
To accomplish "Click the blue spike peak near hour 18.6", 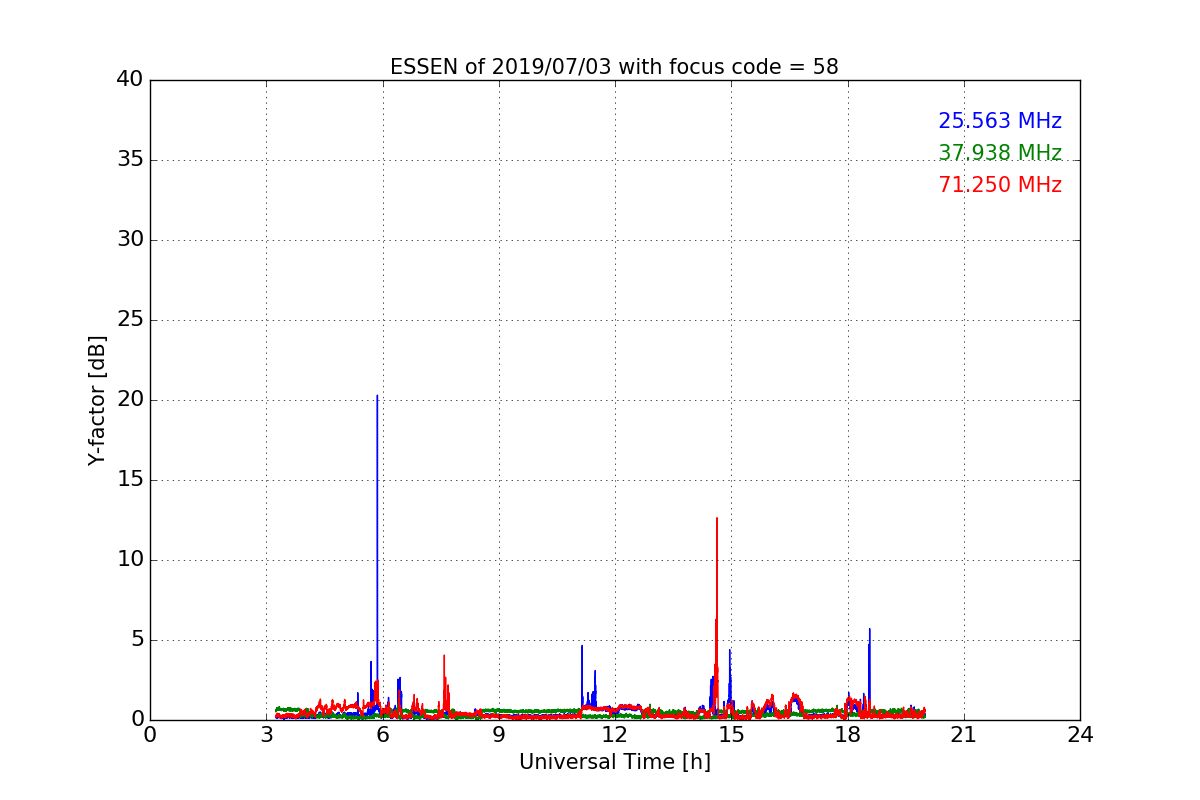I will (x=870, y=630).
